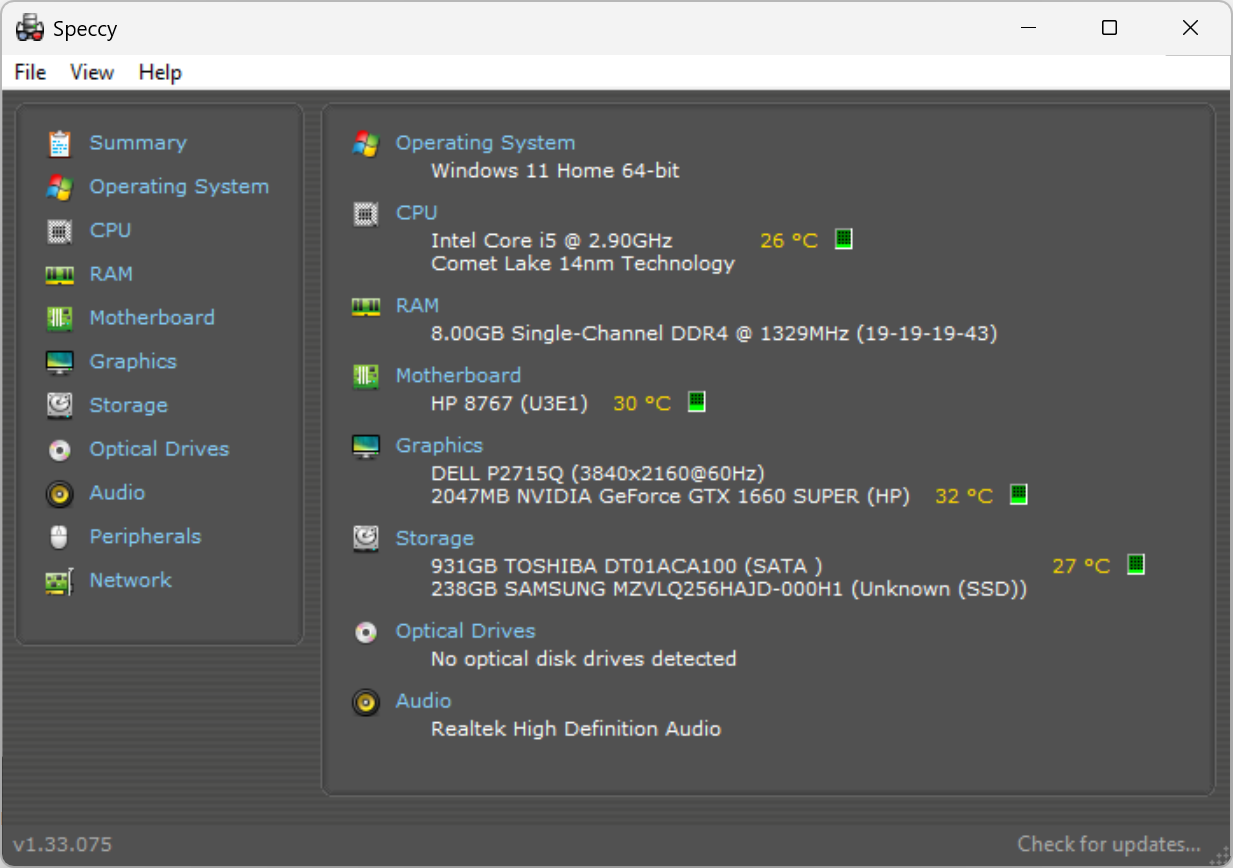This screenshot has height=868, width=1233.
Task: Click the Graphics heading link in main panel
Action: (439, 446)
